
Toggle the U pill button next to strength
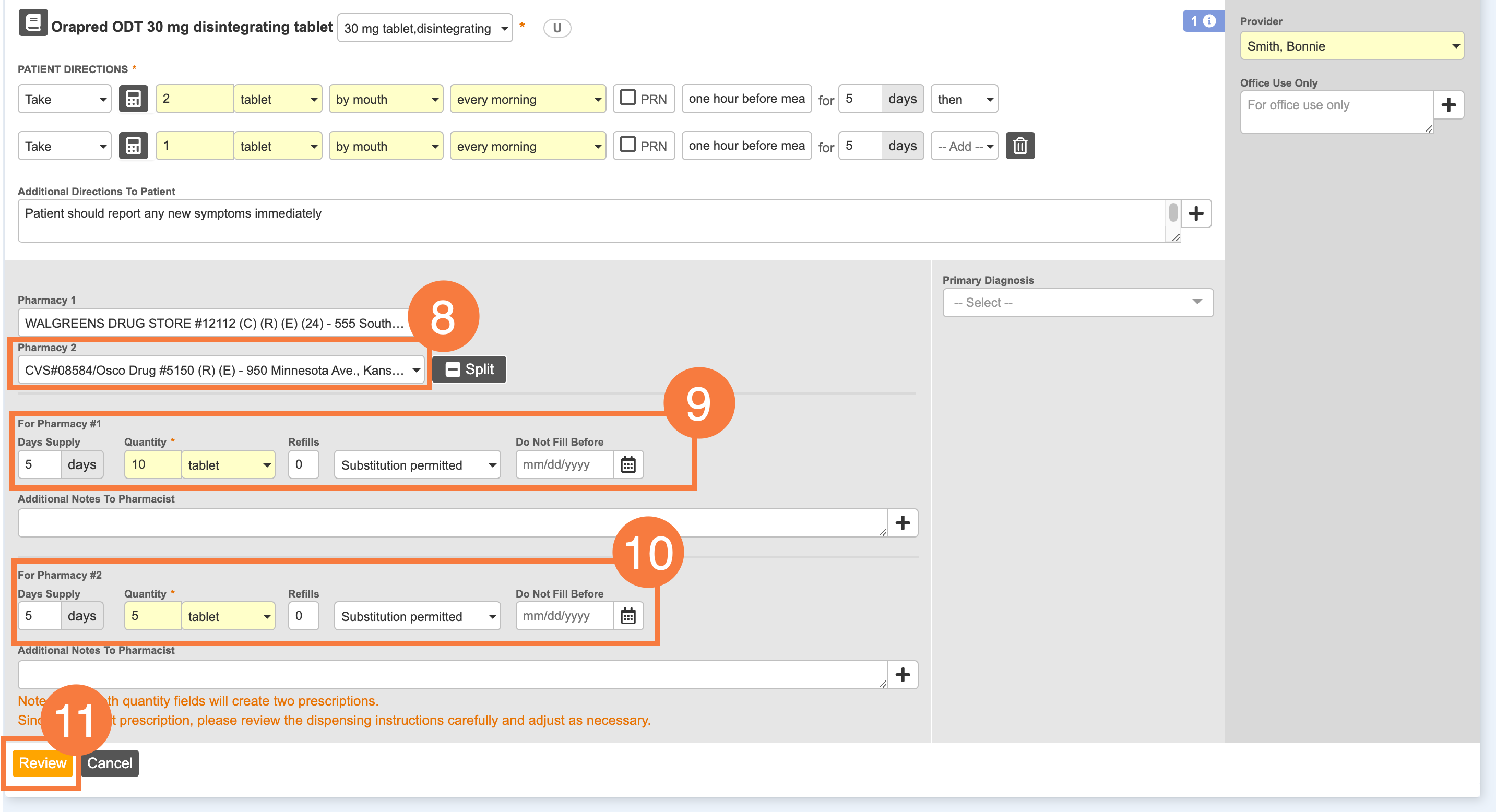click(556, 28)
